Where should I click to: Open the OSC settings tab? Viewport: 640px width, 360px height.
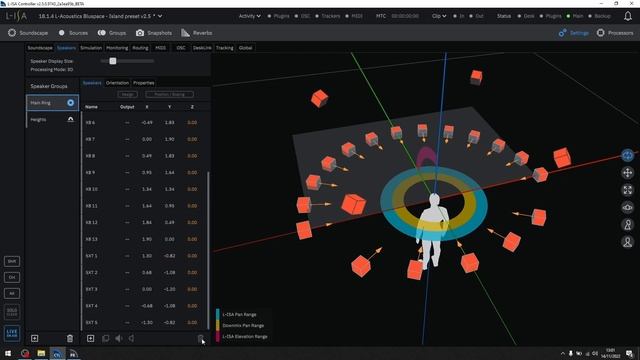pos(181,48)
